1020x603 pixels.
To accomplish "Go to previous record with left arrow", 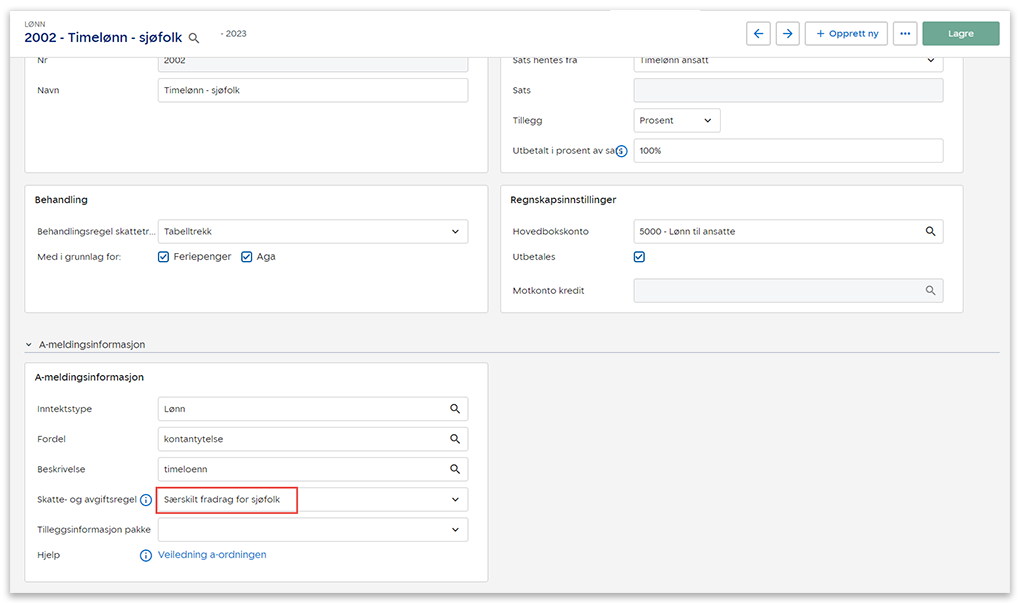I will [x=758, y=33].
